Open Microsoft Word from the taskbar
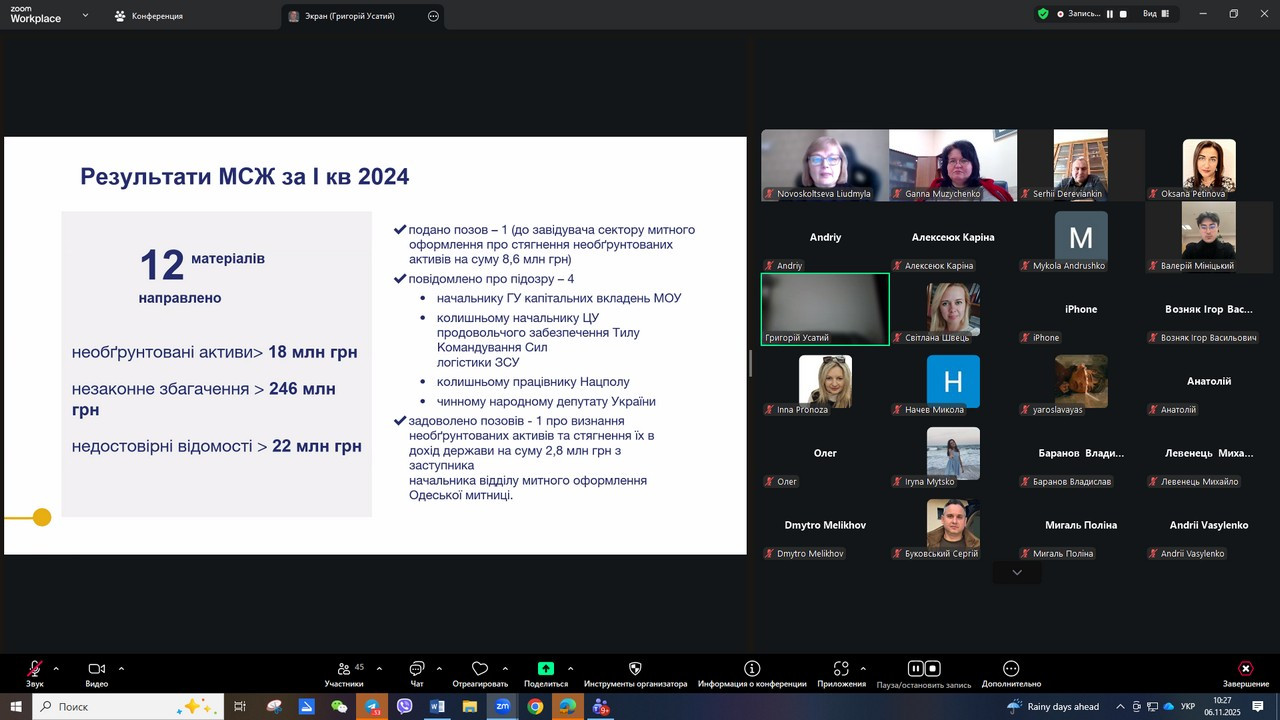Screen dimensions: 1280x720 437,706
